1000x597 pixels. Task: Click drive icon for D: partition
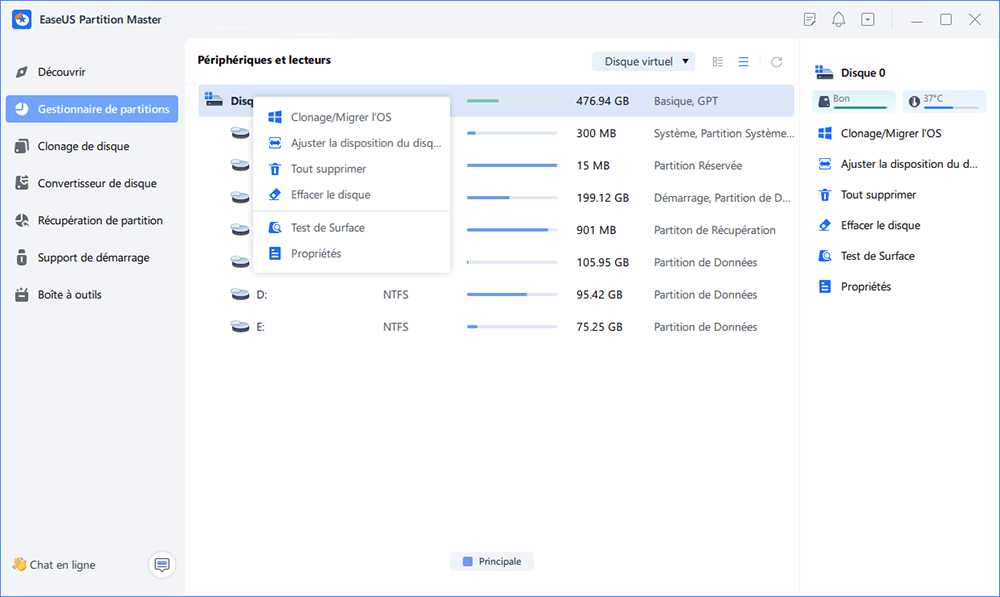click(x=240, y=295)
